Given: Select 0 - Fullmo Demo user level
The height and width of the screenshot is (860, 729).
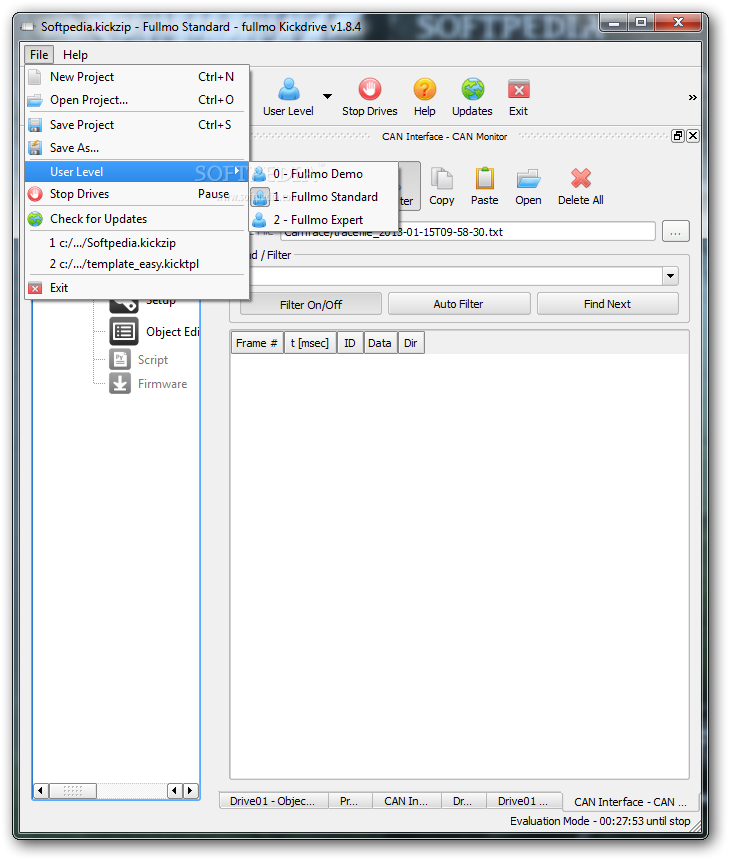Looking at the screenshot, I should coord(324,174).
